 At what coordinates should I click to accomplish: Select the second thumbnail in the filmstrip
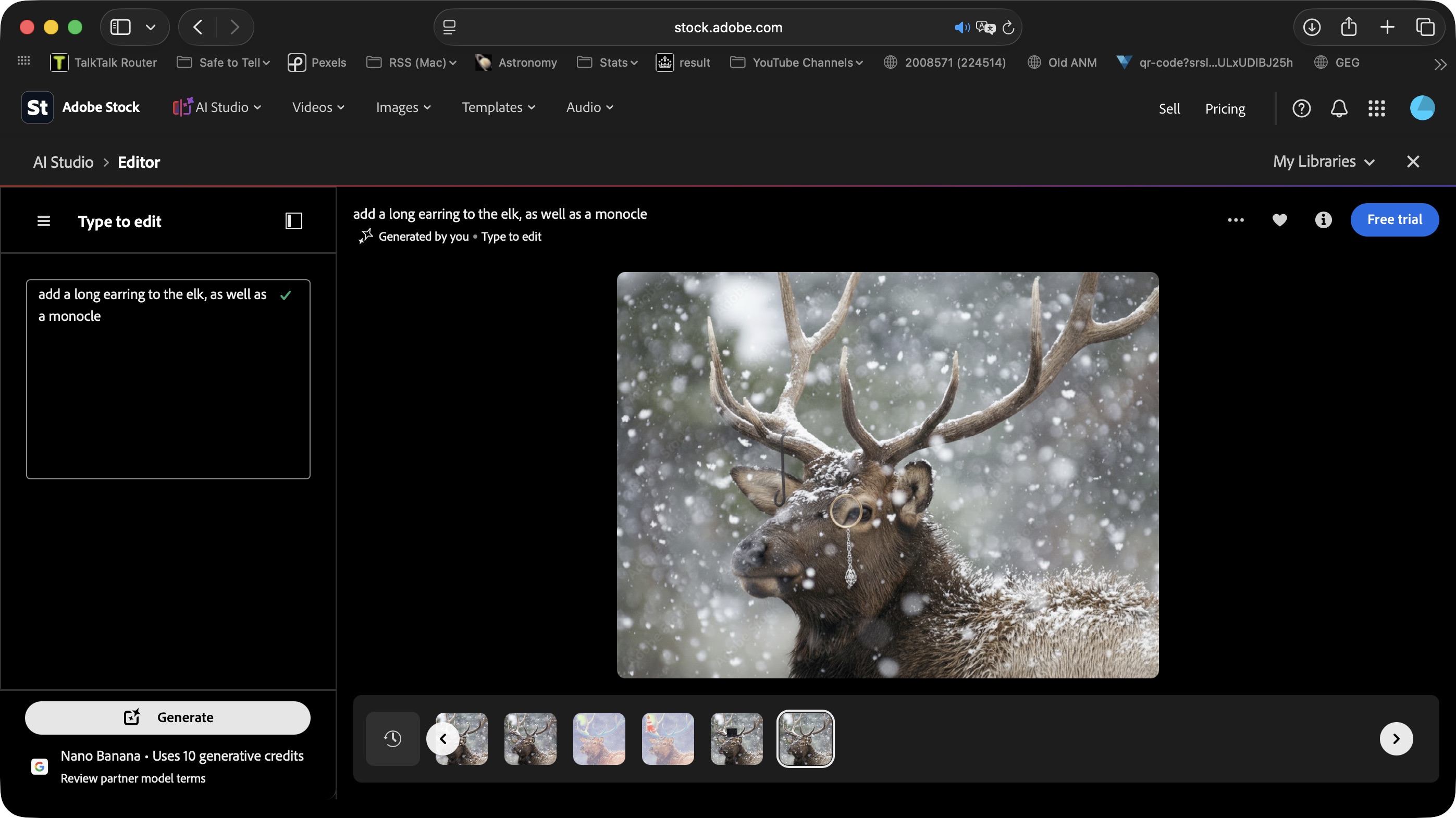(x=530, y=738)
